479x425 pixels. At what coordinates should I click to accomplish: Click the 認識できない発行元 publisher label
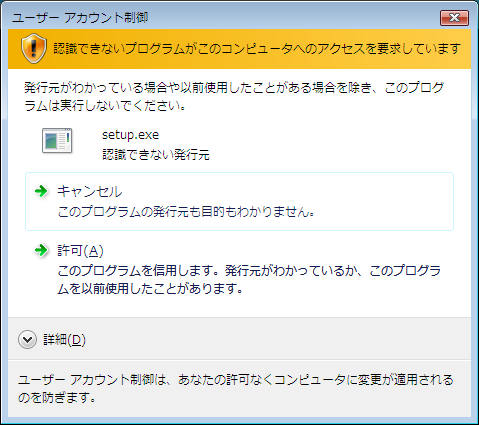click(x=156, y=155)
